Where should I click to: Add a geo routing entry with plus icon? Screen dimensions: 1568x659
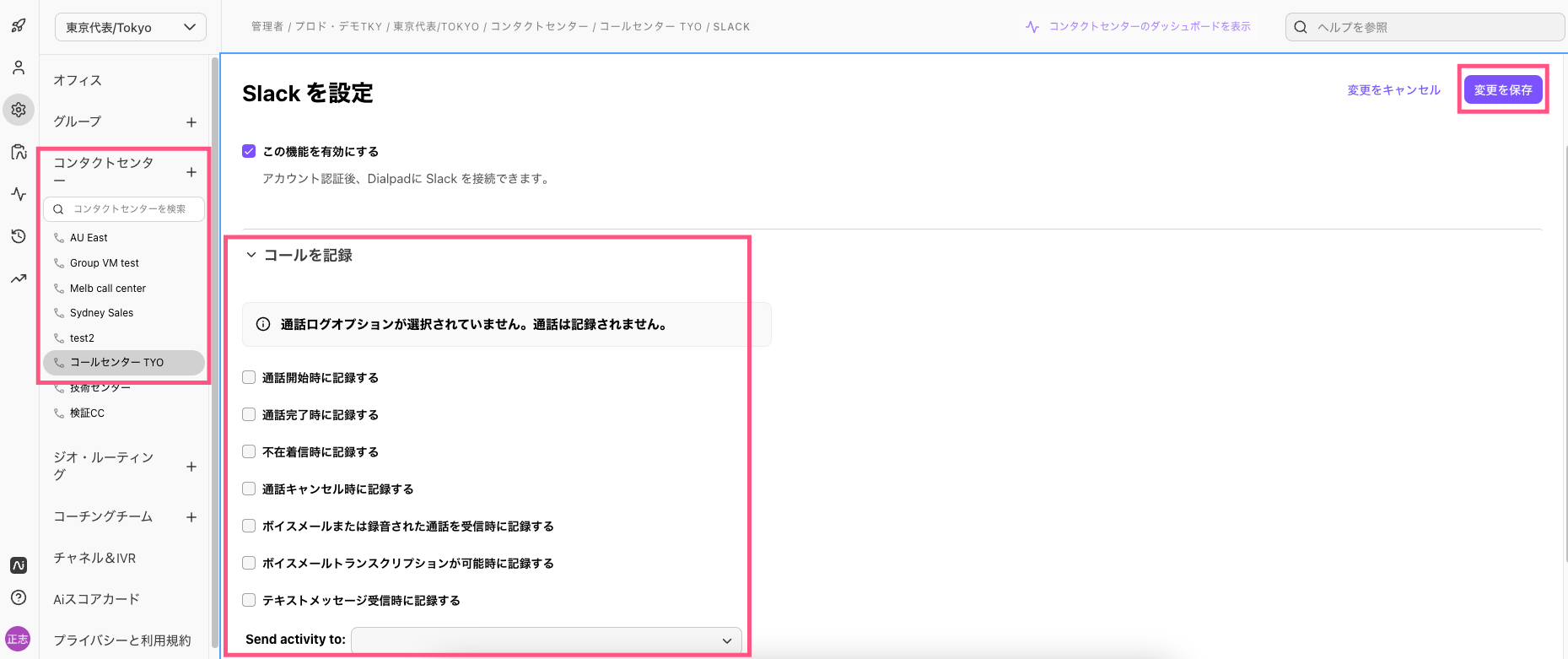point(191,467)
